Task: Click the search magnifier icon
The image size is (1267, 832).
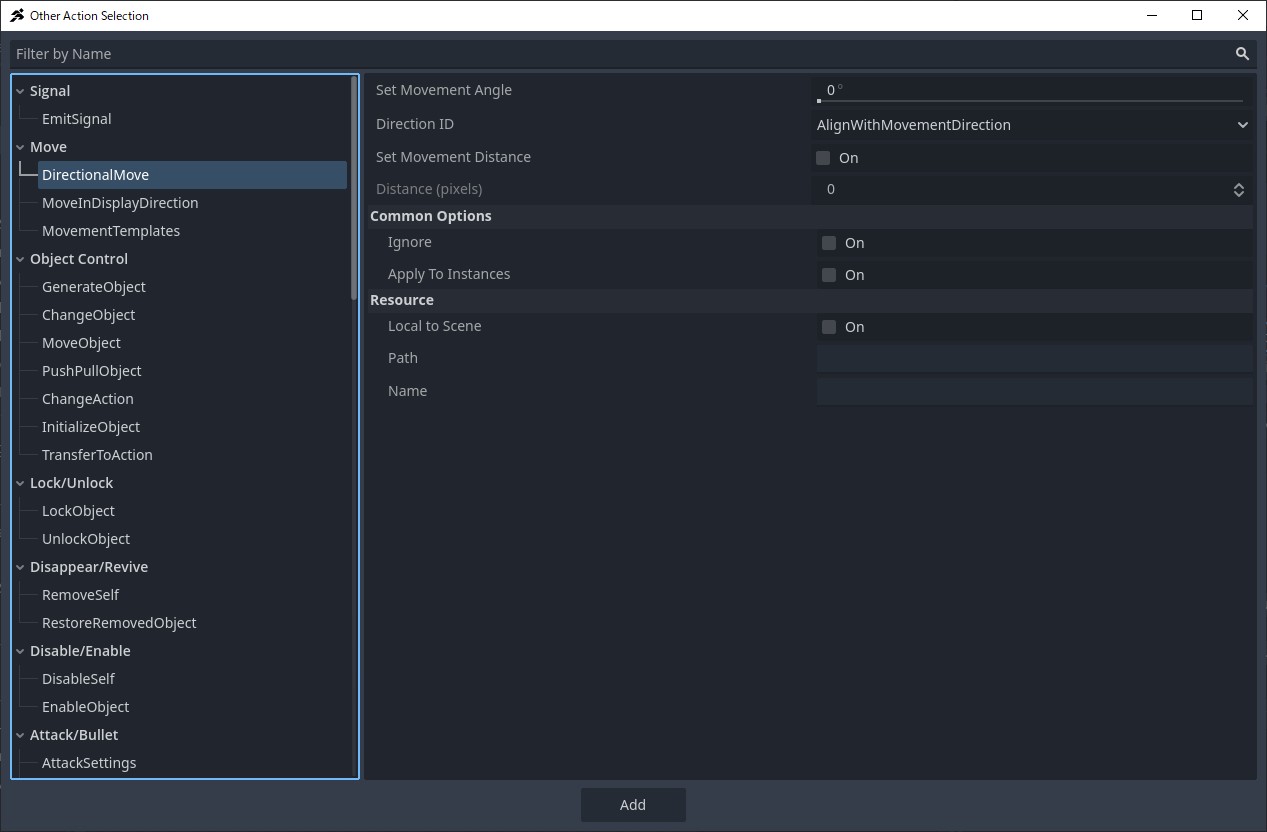Action: coord(1242,54)
